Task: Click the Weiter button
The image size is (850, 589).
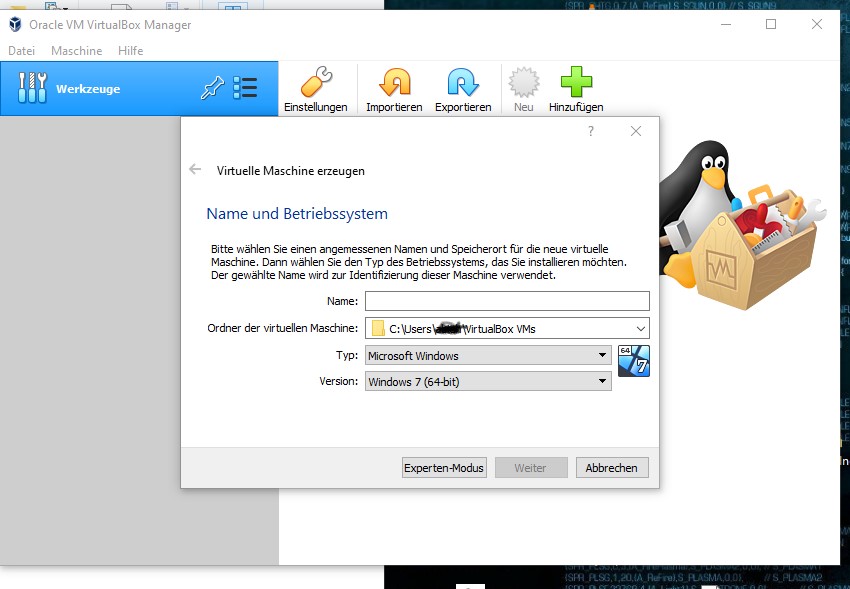Action: [530, 468]
